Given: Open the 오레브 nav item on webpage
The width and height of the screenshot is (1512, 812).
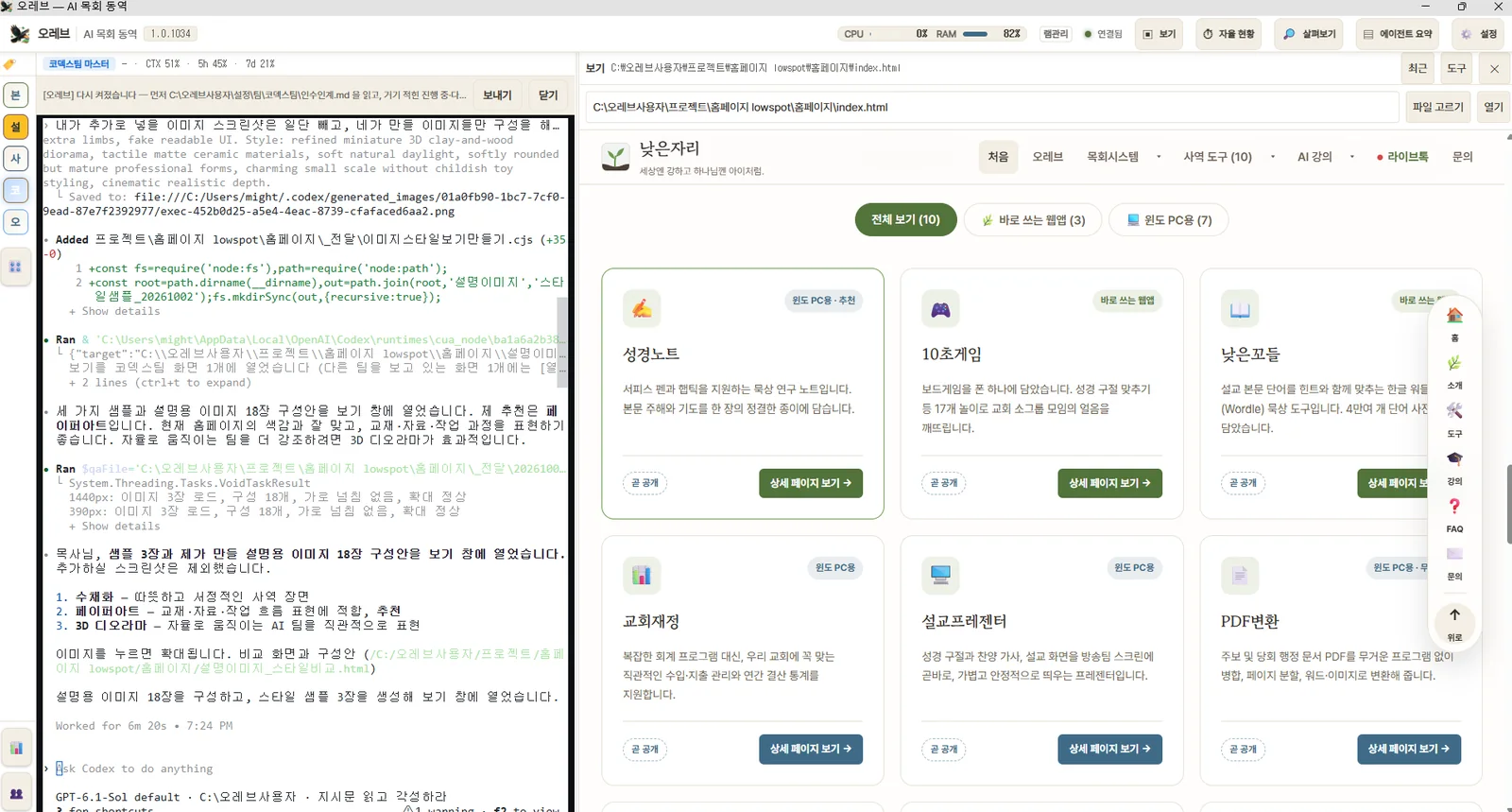Looking at the screenshot, I should click(1047, 157).
